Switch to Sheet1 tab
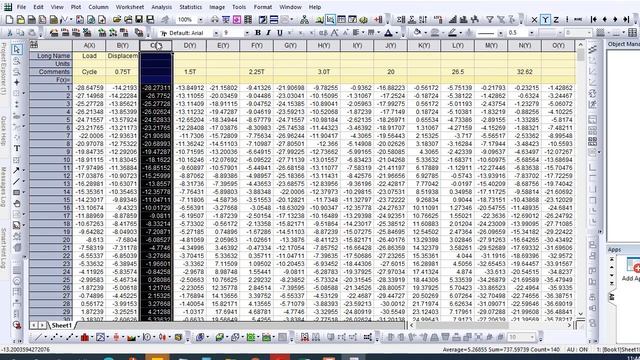 pyautogui.click(x=62, y=325)
